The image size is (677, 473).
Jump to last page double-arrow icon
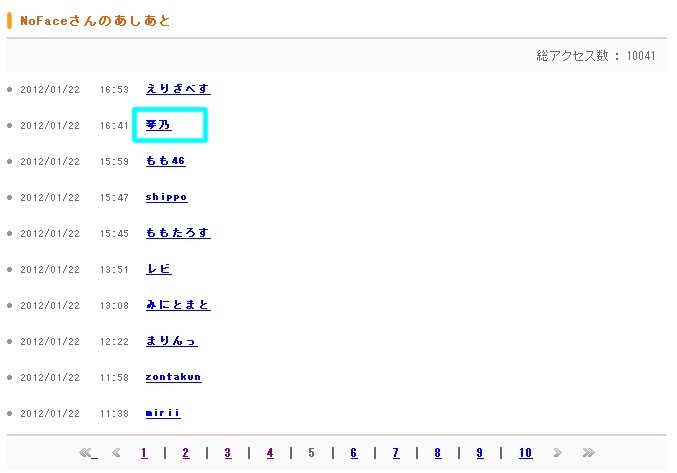(588, 453)
